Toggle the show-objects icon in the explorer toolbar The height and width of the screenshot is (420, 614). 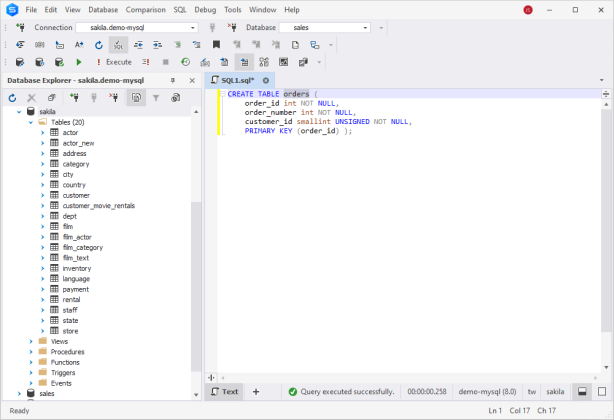click(x=136, y=98)
